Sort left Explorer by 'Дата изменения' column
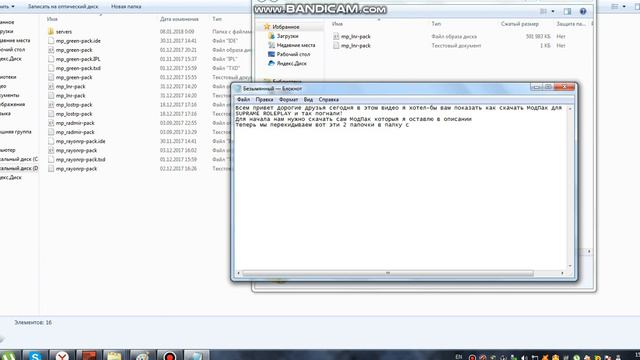This screenshot has width=640, height=360. [x=179, y=19]
